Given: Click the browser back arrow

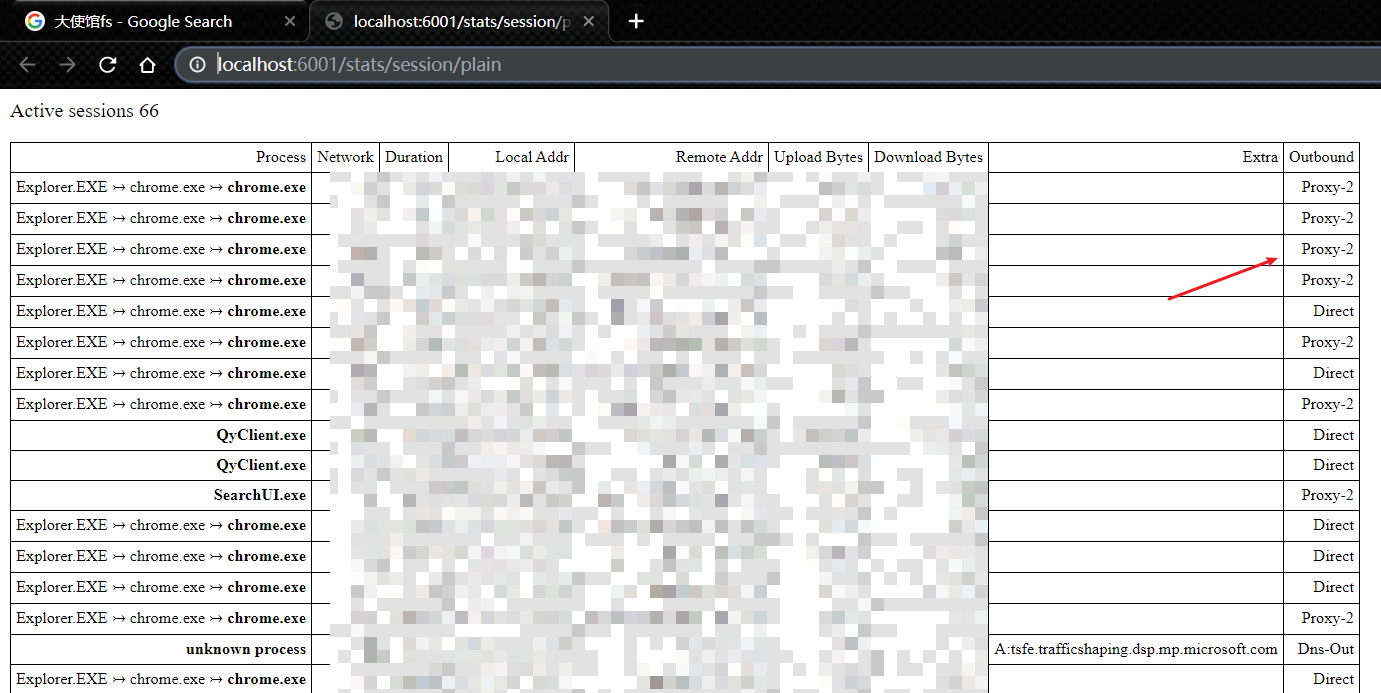Looking at the screenshot, I should point(27,65).
